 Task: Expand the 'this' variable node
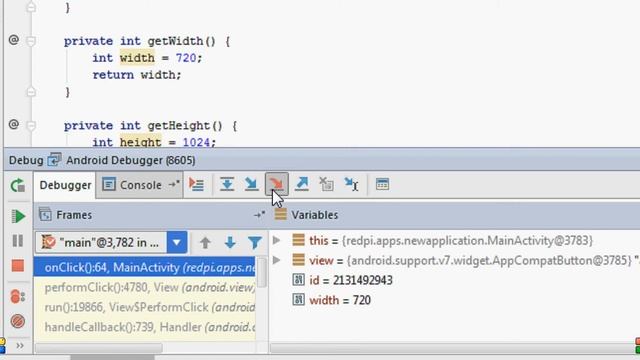[276, 240]
